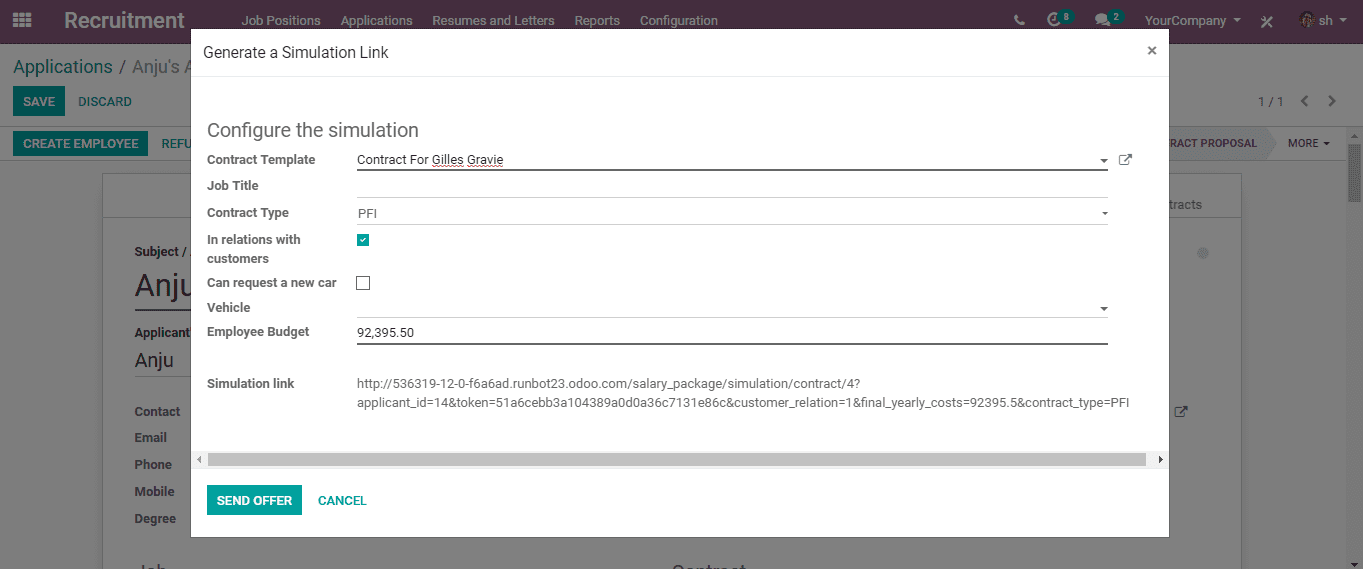Check 'Can request a new car' checkbox
Viewport: 1363px width, 569px height.
pos(363,283)
